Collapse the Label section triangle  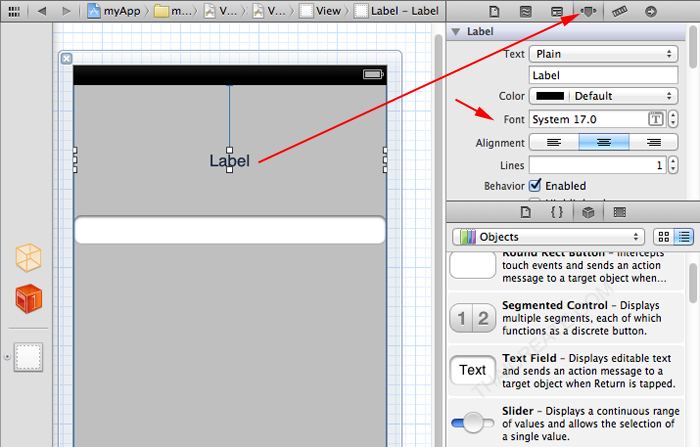pos(455,32)
